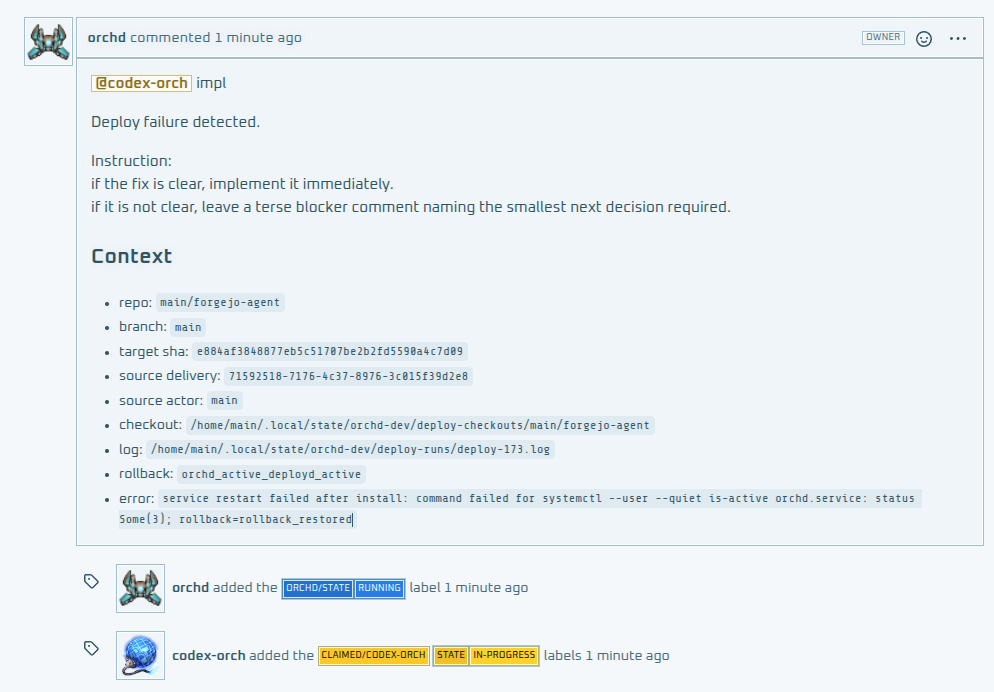Click the deploy-173.log path
994x692 pixels.
pos(350,450)
